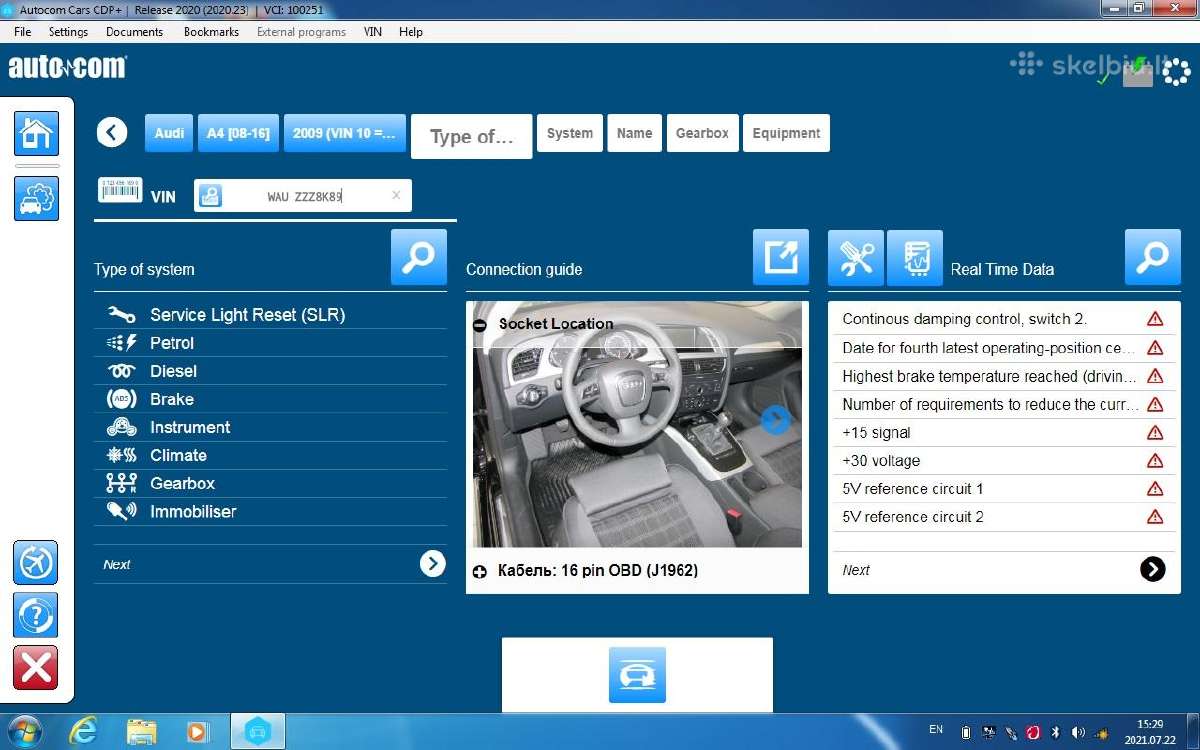The height and width of the screenshot is (750, 1200).
Task: Open the Documents menu
Action: (134, 32)
